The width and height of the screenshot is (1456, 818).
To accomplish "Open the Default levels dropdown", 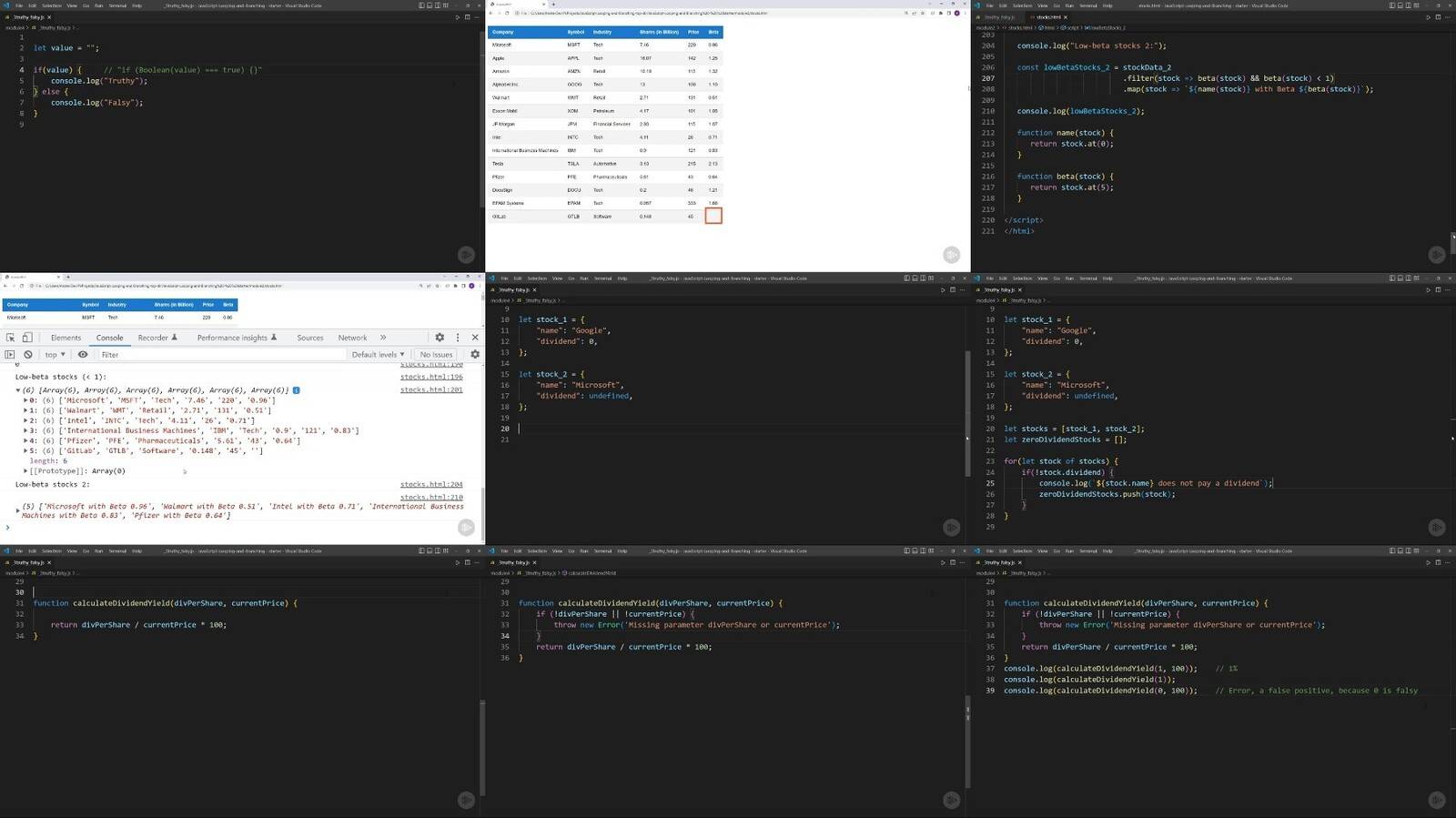I will [x=378, y=355].
